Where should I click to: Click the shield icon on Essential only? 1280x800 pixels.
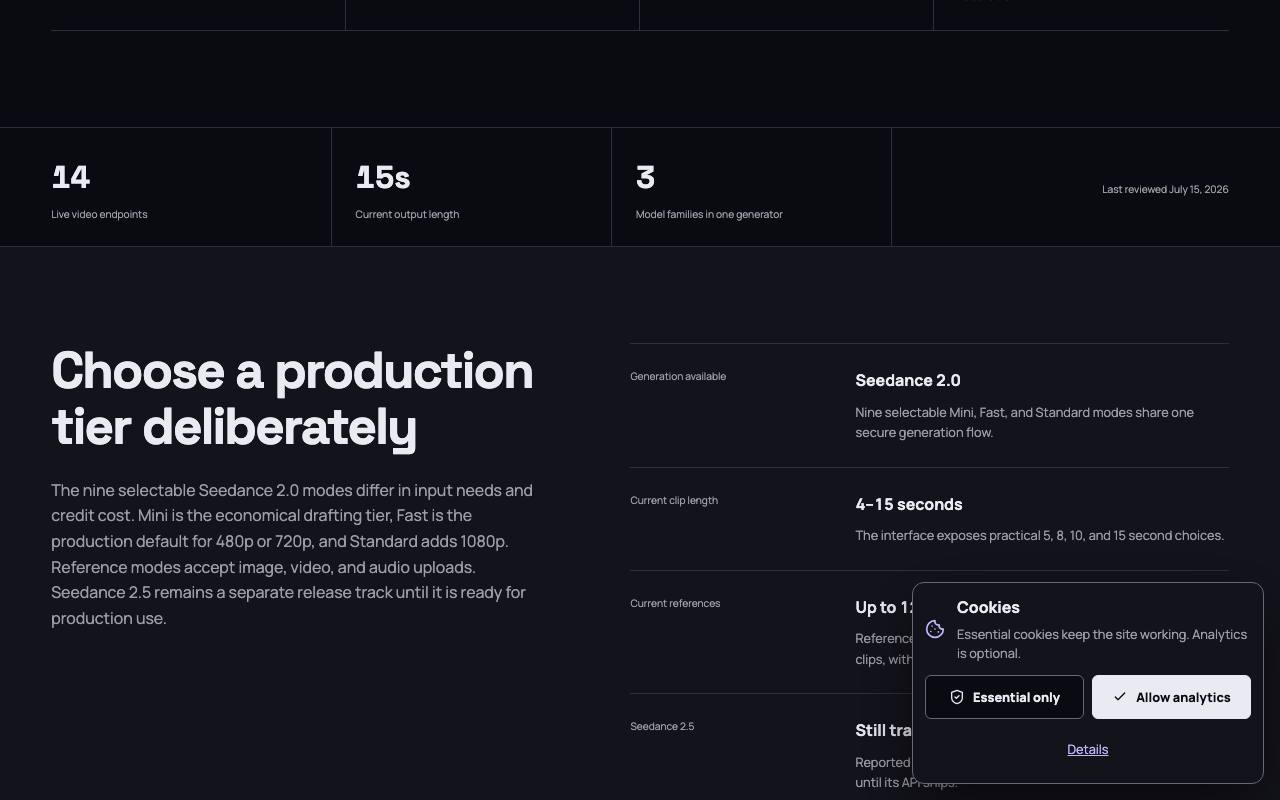point(957,697)
